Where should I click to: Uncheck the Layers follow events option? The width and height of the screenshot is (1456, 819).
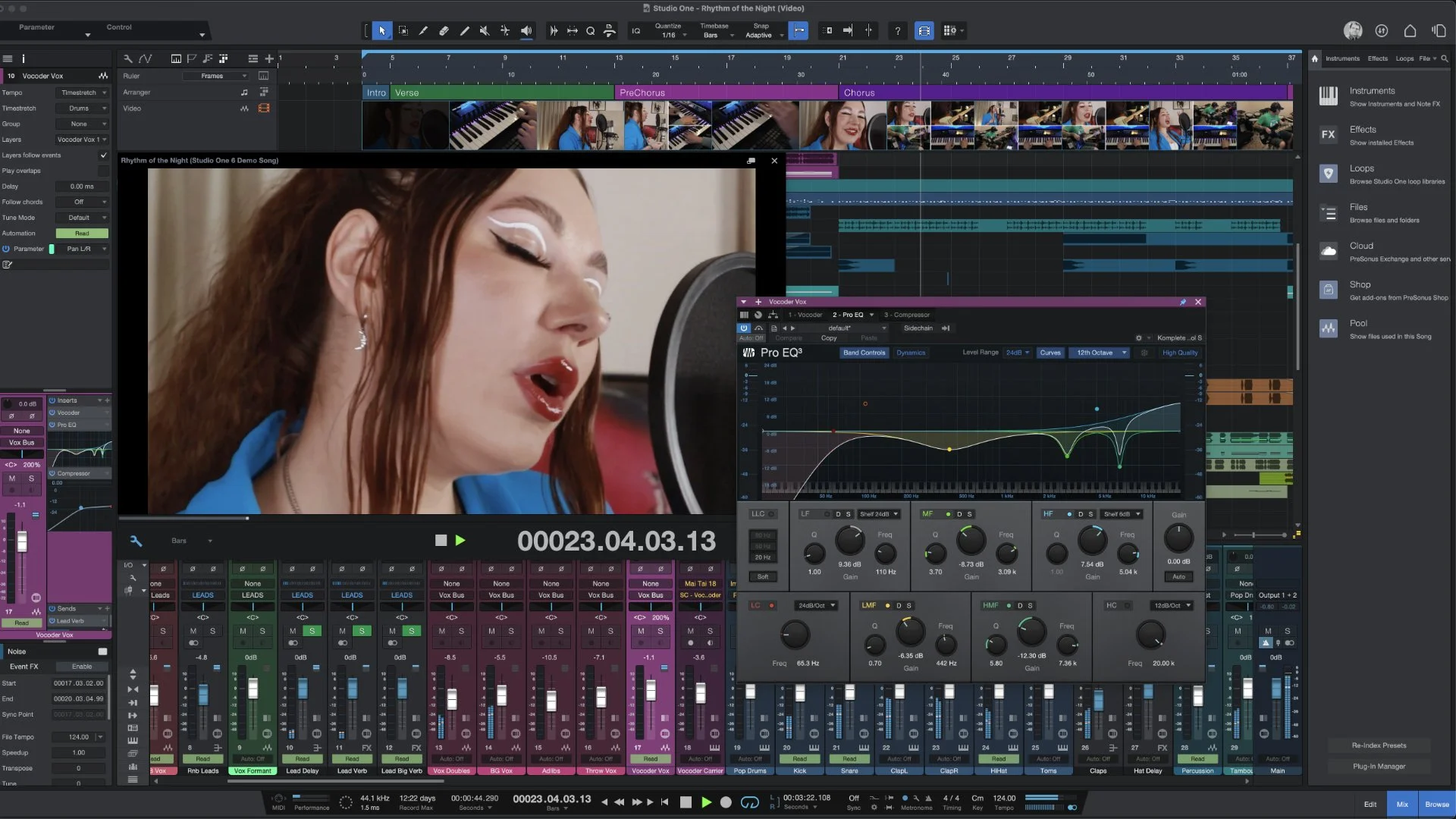pyautogui.click(x=103, y=155)
